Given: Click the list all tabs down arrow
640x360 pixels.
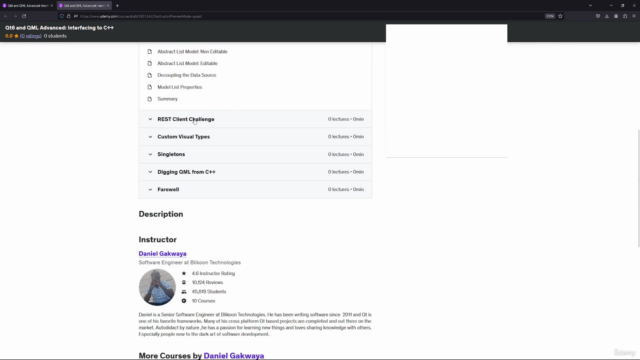Looking at the screenshot, I should 590,6.
